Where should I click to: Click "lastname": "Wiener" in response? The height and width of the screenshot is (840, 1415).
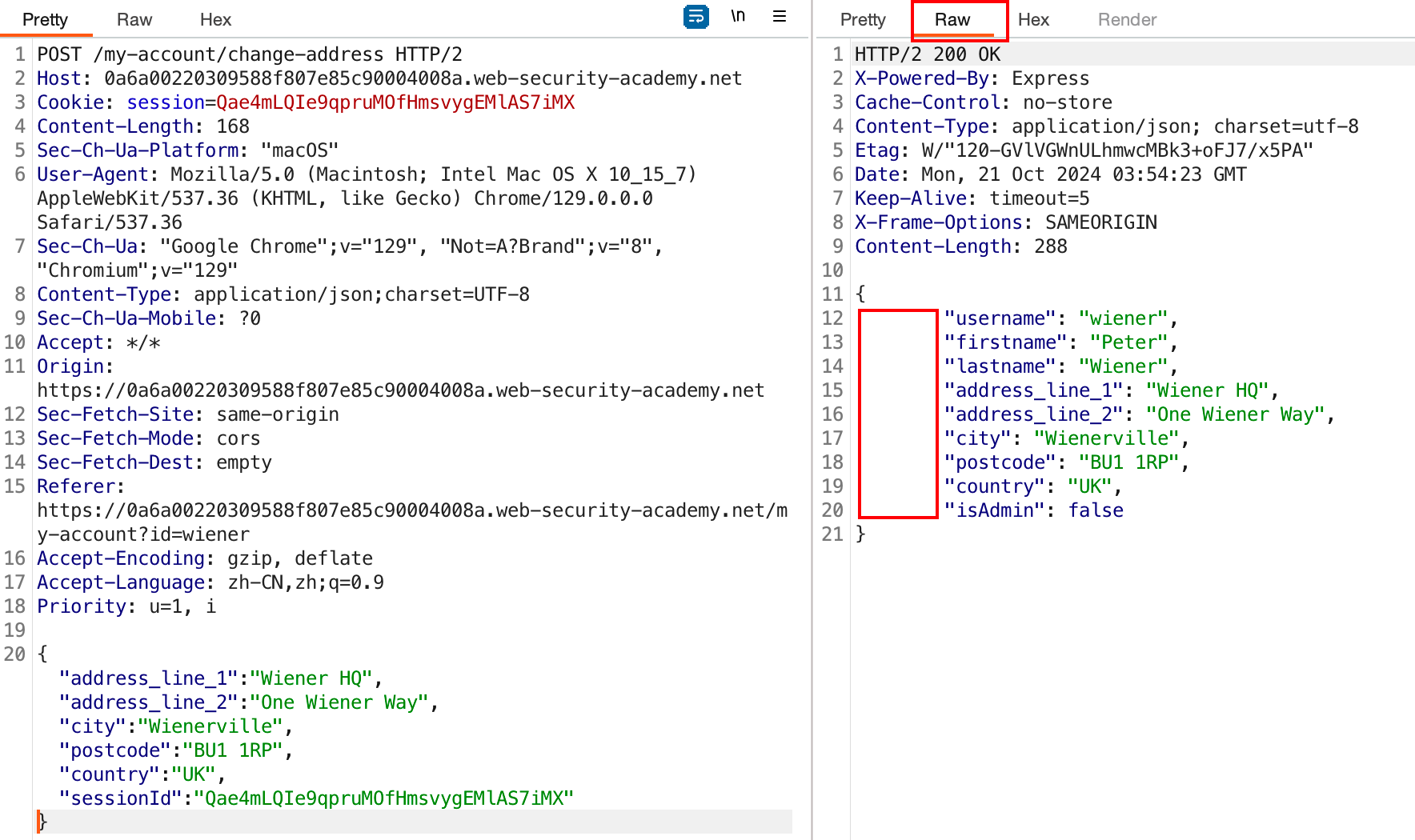coord(1062,366)
